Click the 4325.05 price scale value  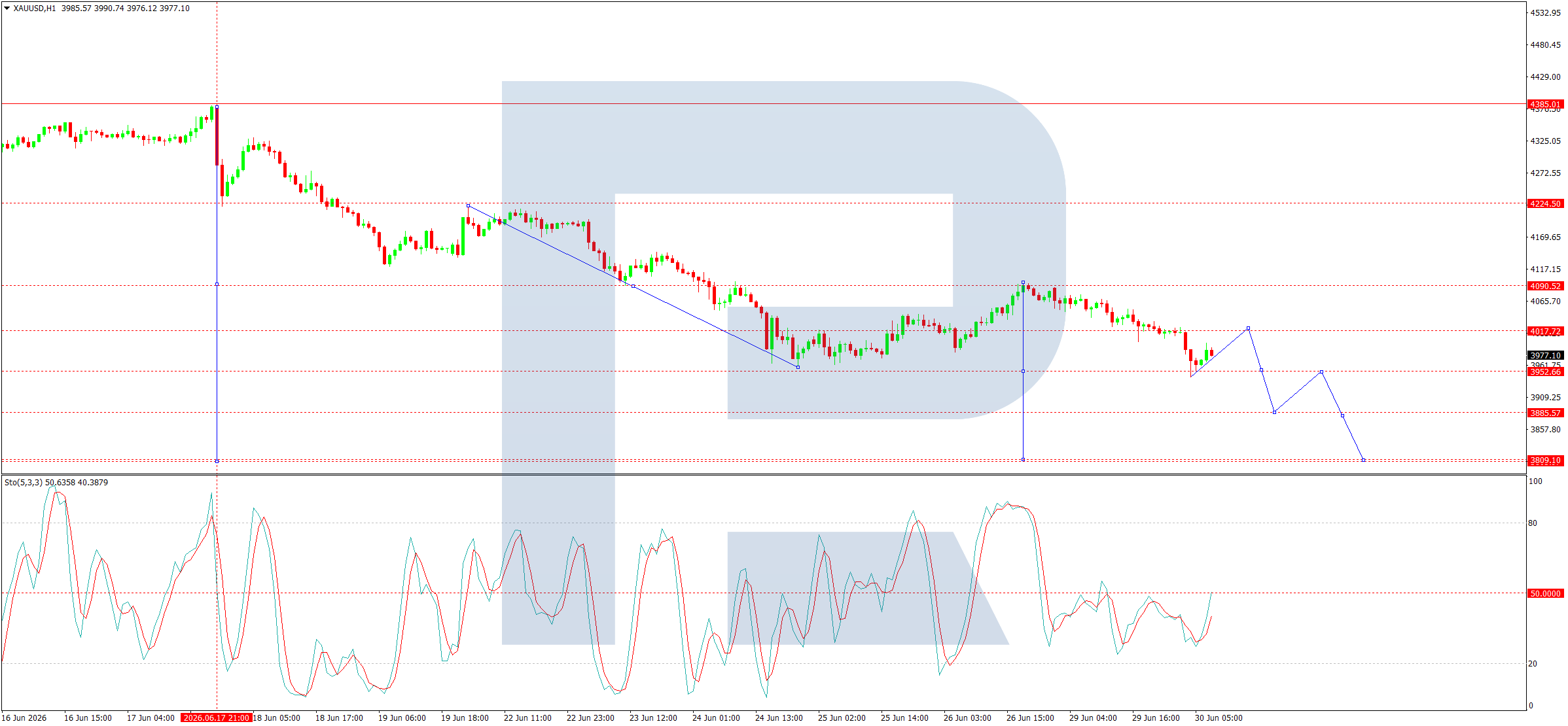tap(1545, 141)
